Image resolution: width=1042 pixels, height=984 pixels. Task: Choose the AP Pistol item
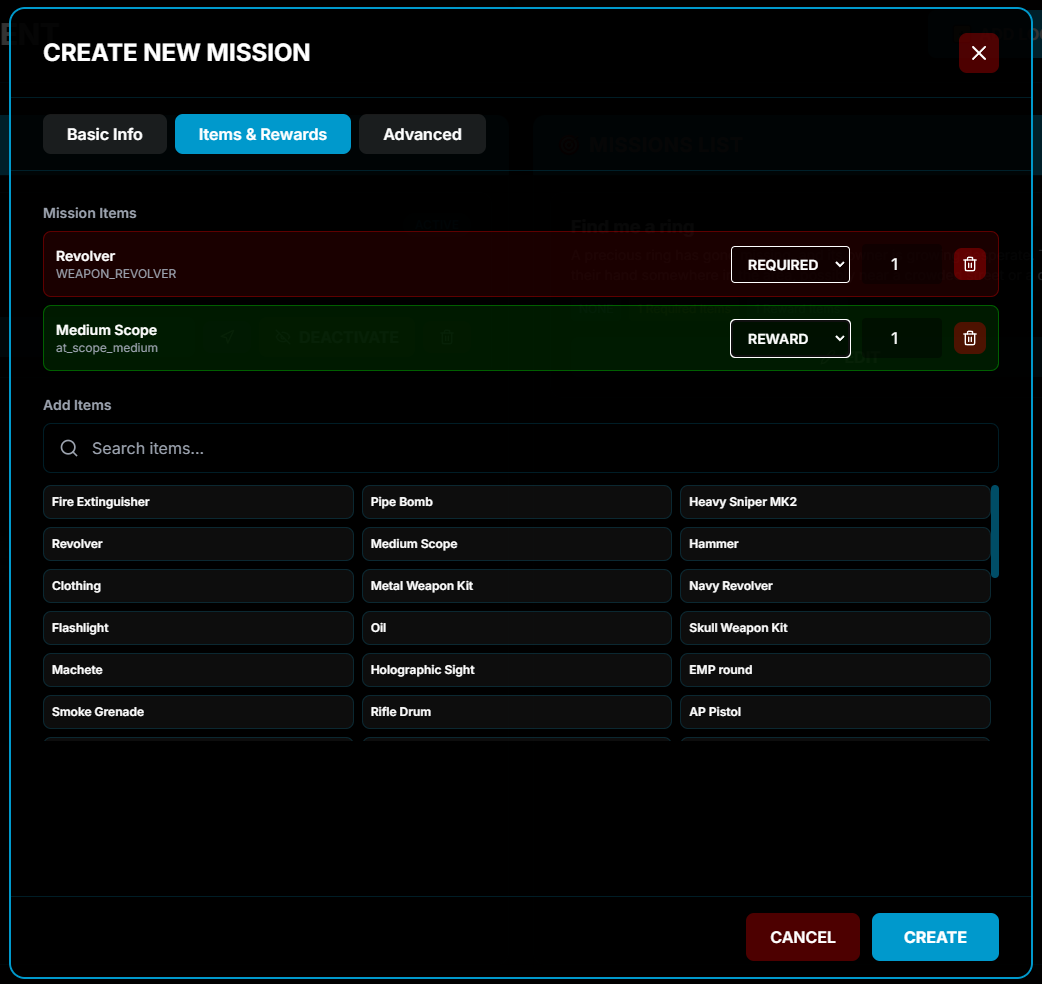point(834,712)
